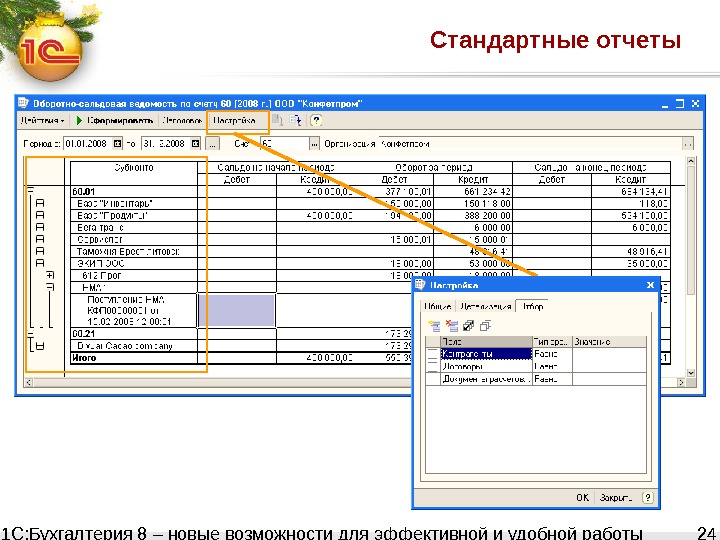Select the Отбор tab in Настройка dialog

click(533, 306)
